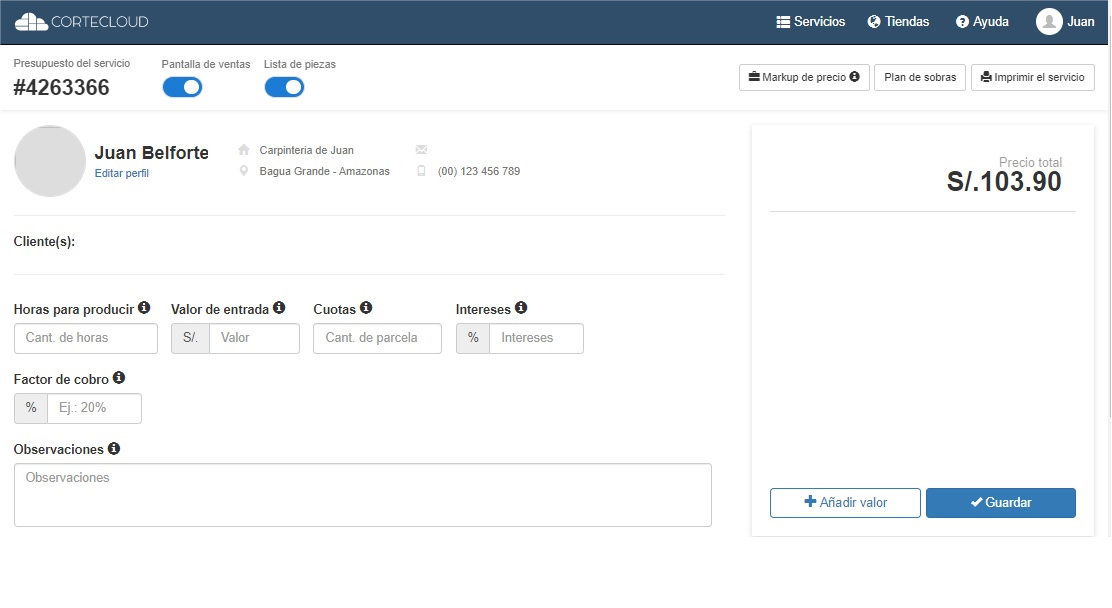Click Imprimir el servicio button
The image size is (1112, 608).
pos(1033,77)
